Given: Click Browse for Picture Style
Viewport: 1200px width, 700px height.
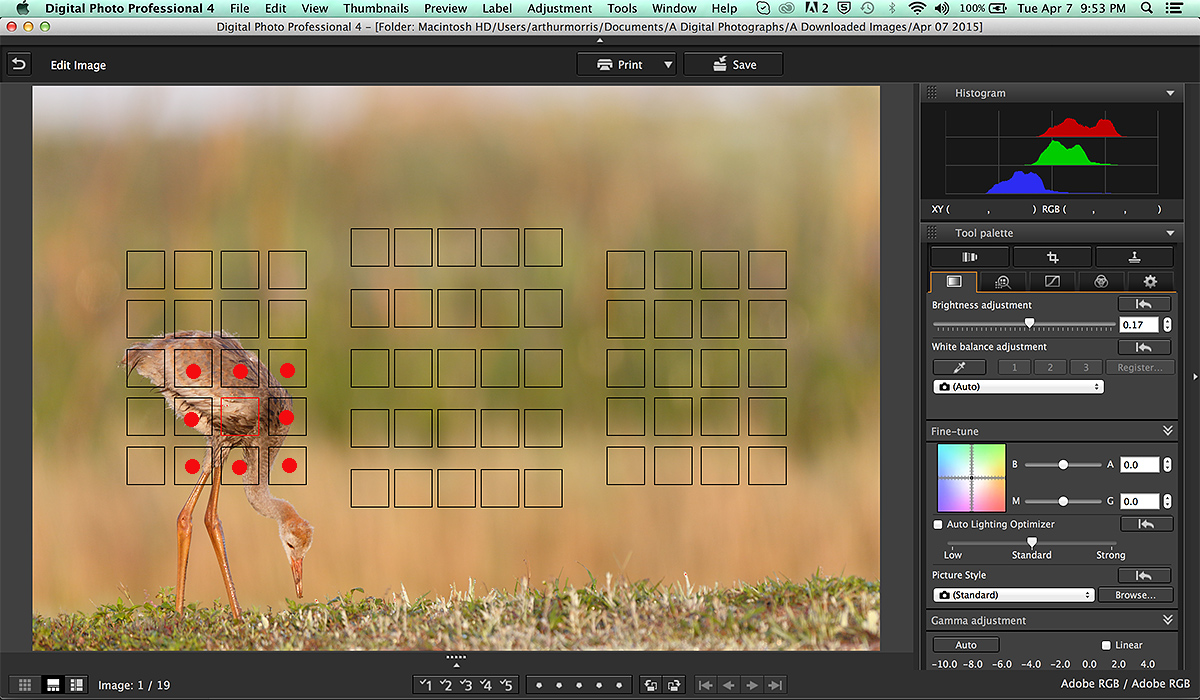Looking at the screenshot, I should [1135, 595].
